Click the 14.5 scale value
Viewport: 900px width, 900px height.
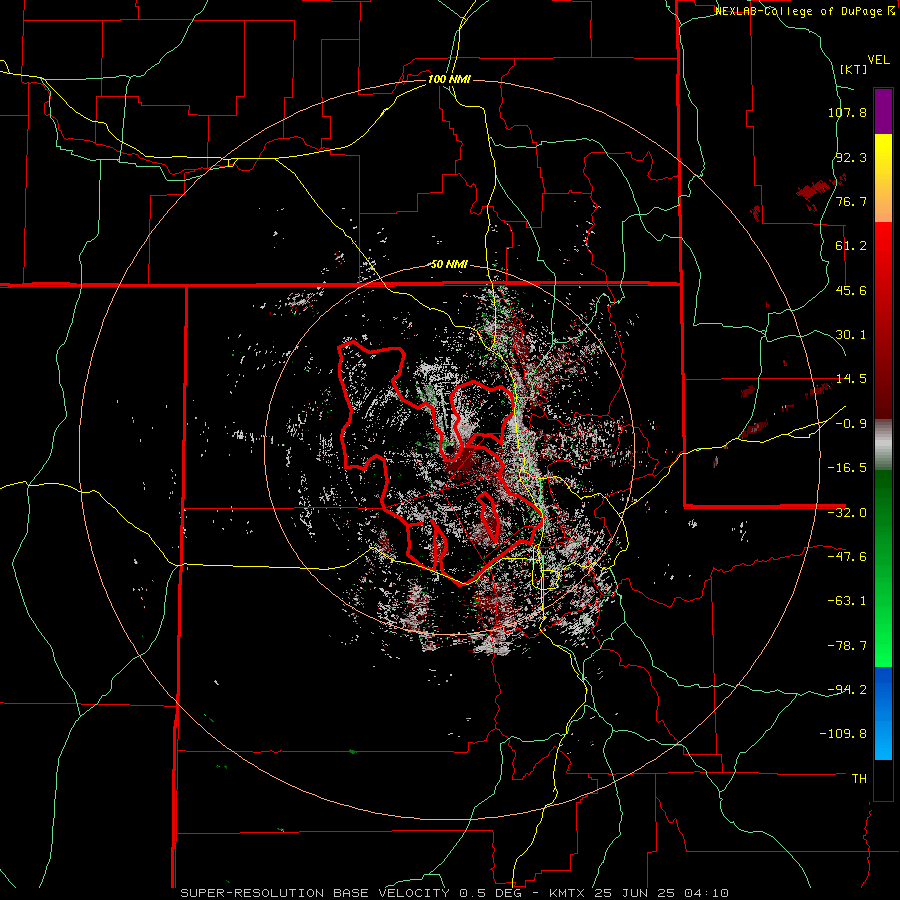click(x=851, y=379)
